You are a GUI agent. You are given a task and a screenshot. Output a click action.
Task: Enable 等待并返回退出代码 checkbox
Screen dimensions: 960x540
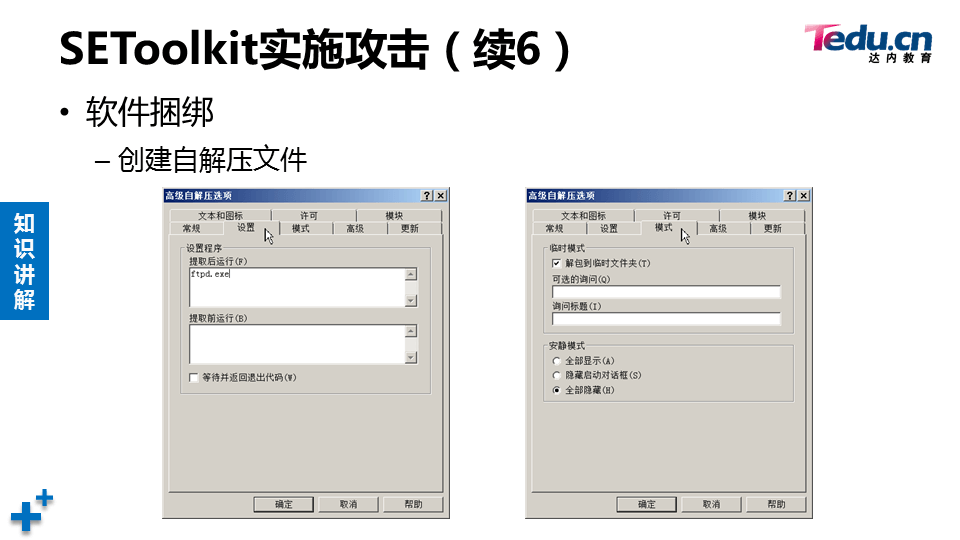(194, 378)
